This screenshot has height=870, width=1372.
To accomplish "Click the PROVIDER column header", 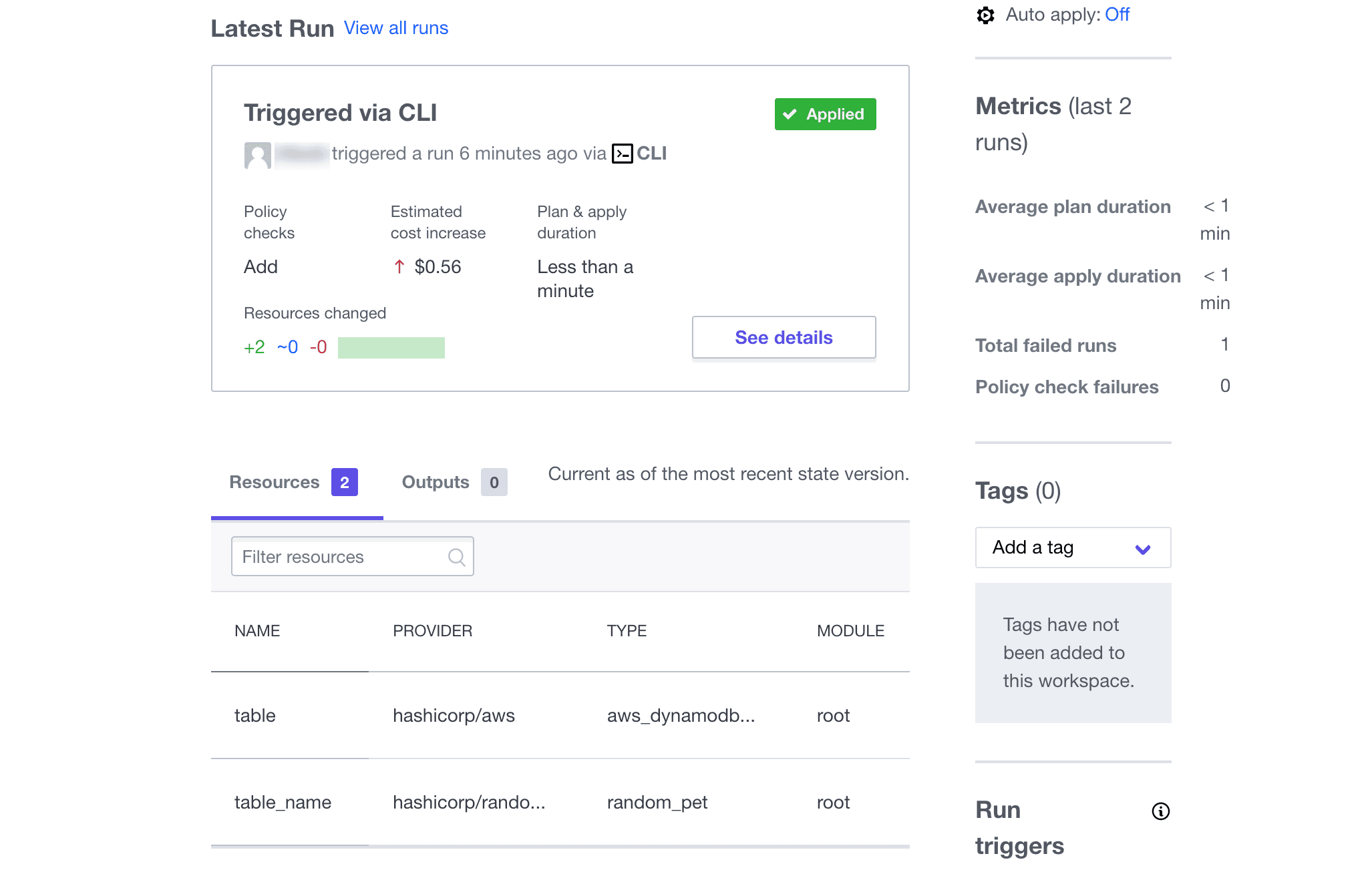I will (433, 631).
